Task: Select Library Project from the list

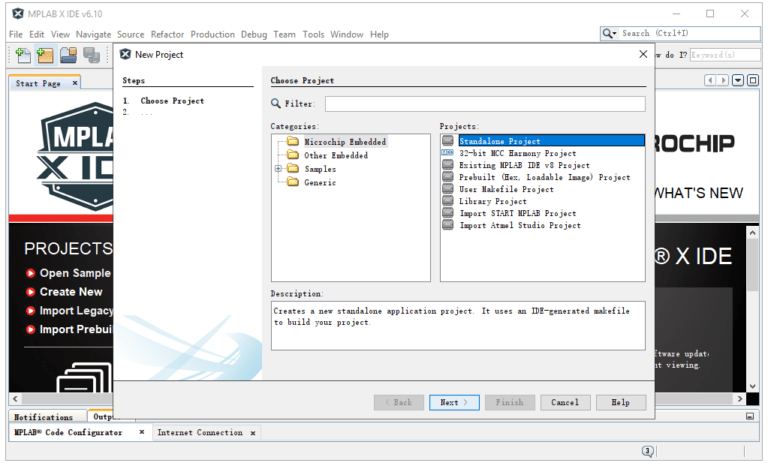Action: 493,202
